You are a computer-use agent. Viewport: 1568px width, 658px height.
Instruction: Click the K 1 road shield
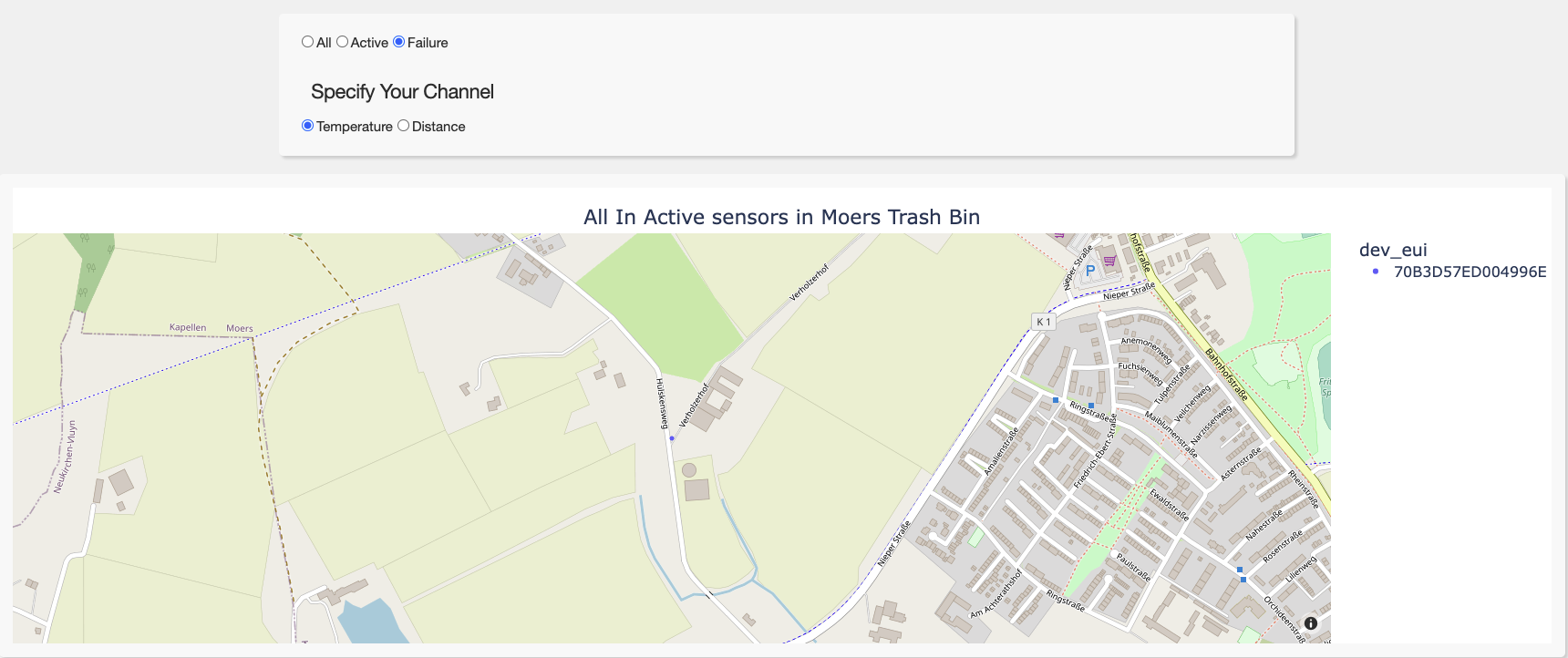(x=1043, y=322)
